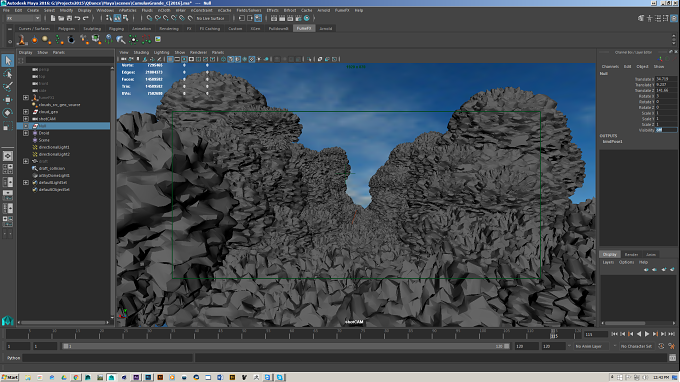The height and width of the screenshot is (382, 680).
Task: Open the No Anim Layer dropdown
Action: pos(592,346)
